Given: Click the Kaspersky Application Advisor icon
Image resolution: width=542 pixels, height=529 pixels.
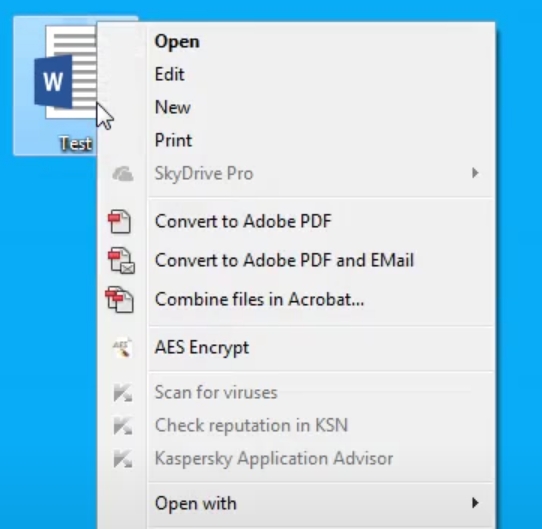Looking at the screenshot, I should [x=123, y=459].
